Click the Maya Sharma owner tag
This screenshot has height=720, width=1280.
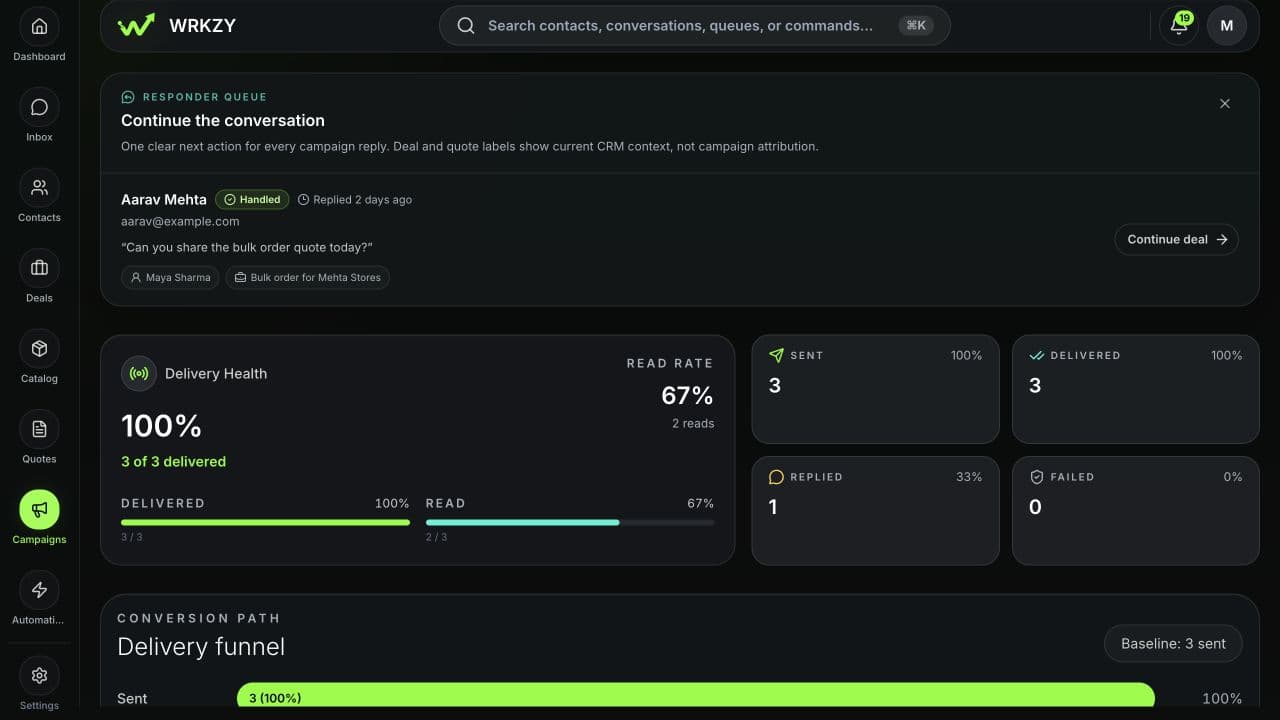(170, 277)
